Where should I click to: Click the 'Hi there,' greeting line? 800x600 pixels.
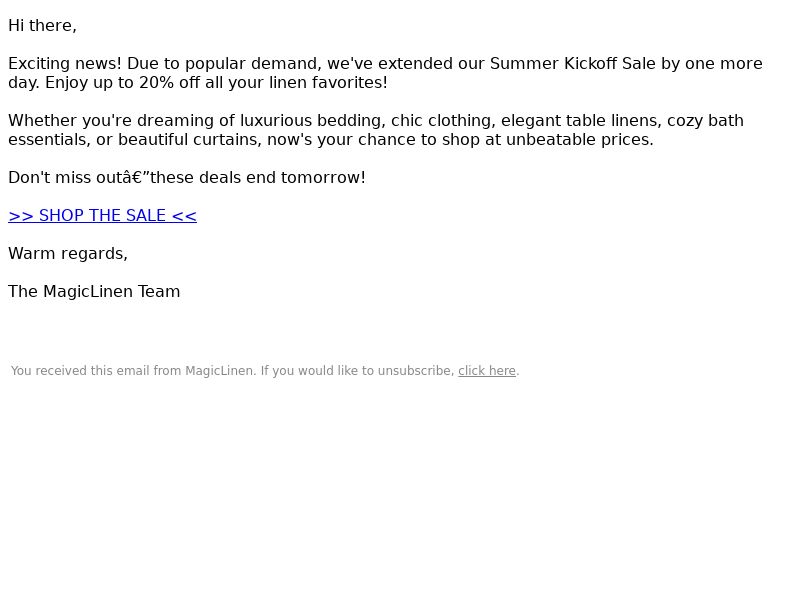[x=42, y=26]
